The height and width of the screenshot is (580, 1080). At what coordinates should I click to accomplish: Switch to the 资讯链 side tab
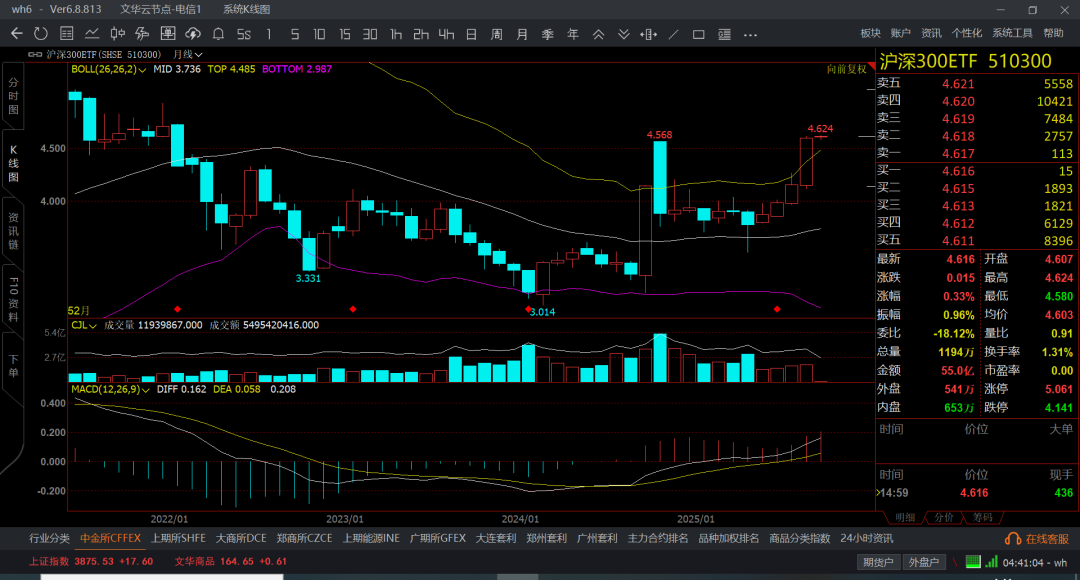(13, 231)
